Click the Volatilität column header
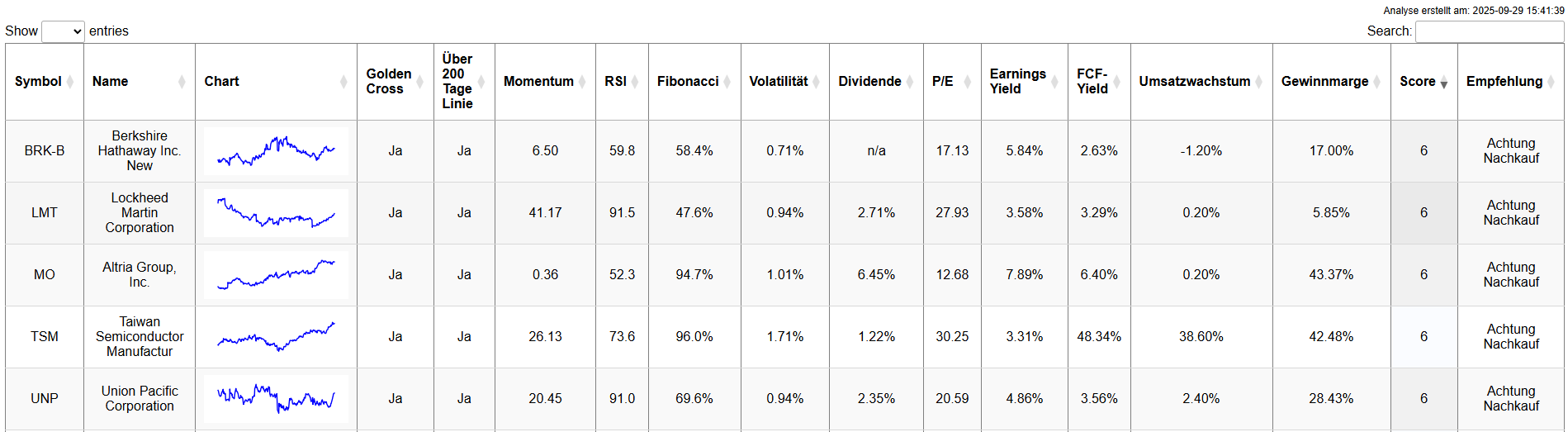This screenshot has height=432, width=1568. (x=778, y=82)
